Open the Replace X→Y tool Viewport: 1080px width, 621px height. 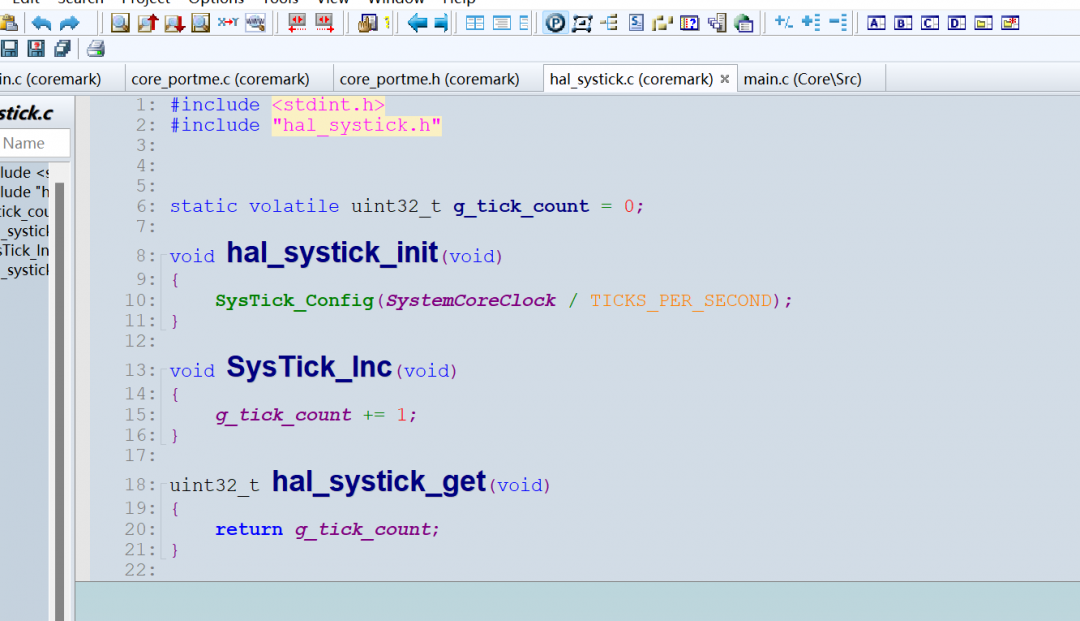click(228, 23)
